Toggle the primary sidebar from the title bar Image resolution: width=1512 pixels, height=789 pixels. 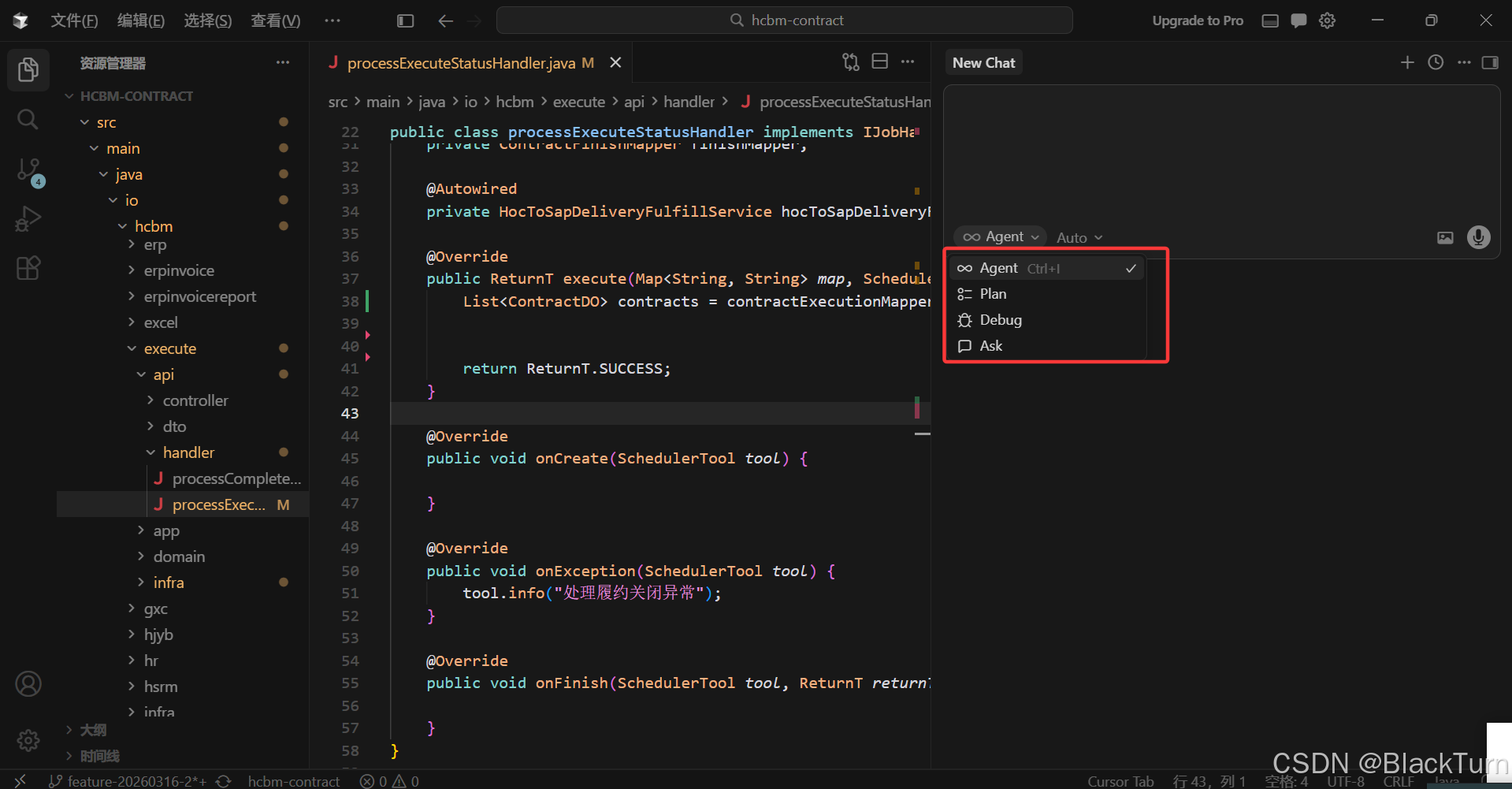coord(405,20)
